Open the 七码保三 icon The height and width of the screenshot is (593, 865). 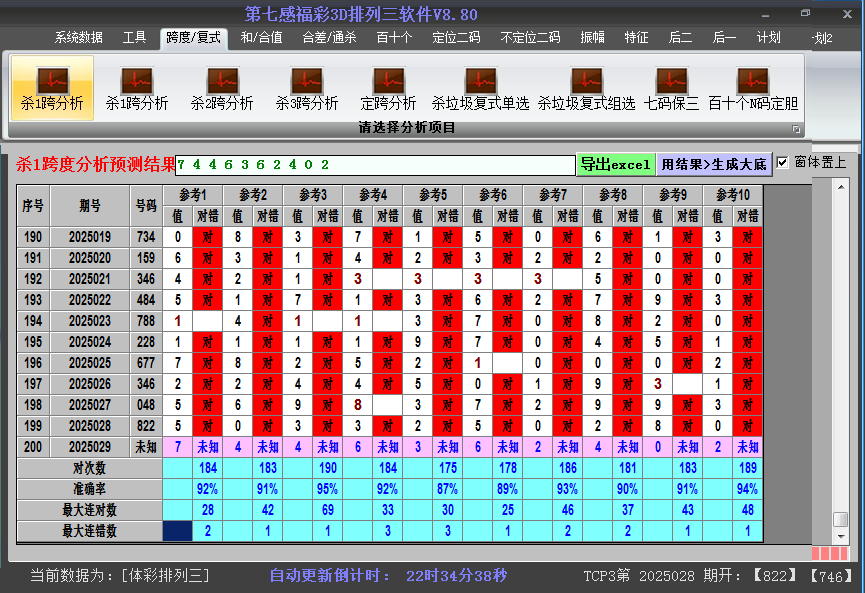671,88
